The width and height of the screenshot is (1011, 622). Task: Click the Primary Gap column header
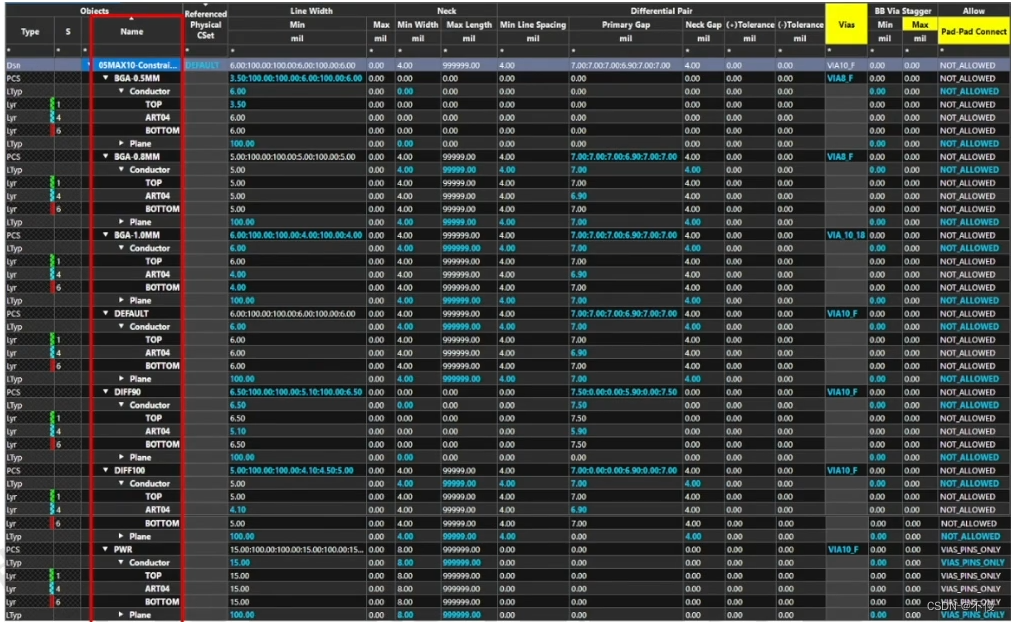tap(625, 24)
